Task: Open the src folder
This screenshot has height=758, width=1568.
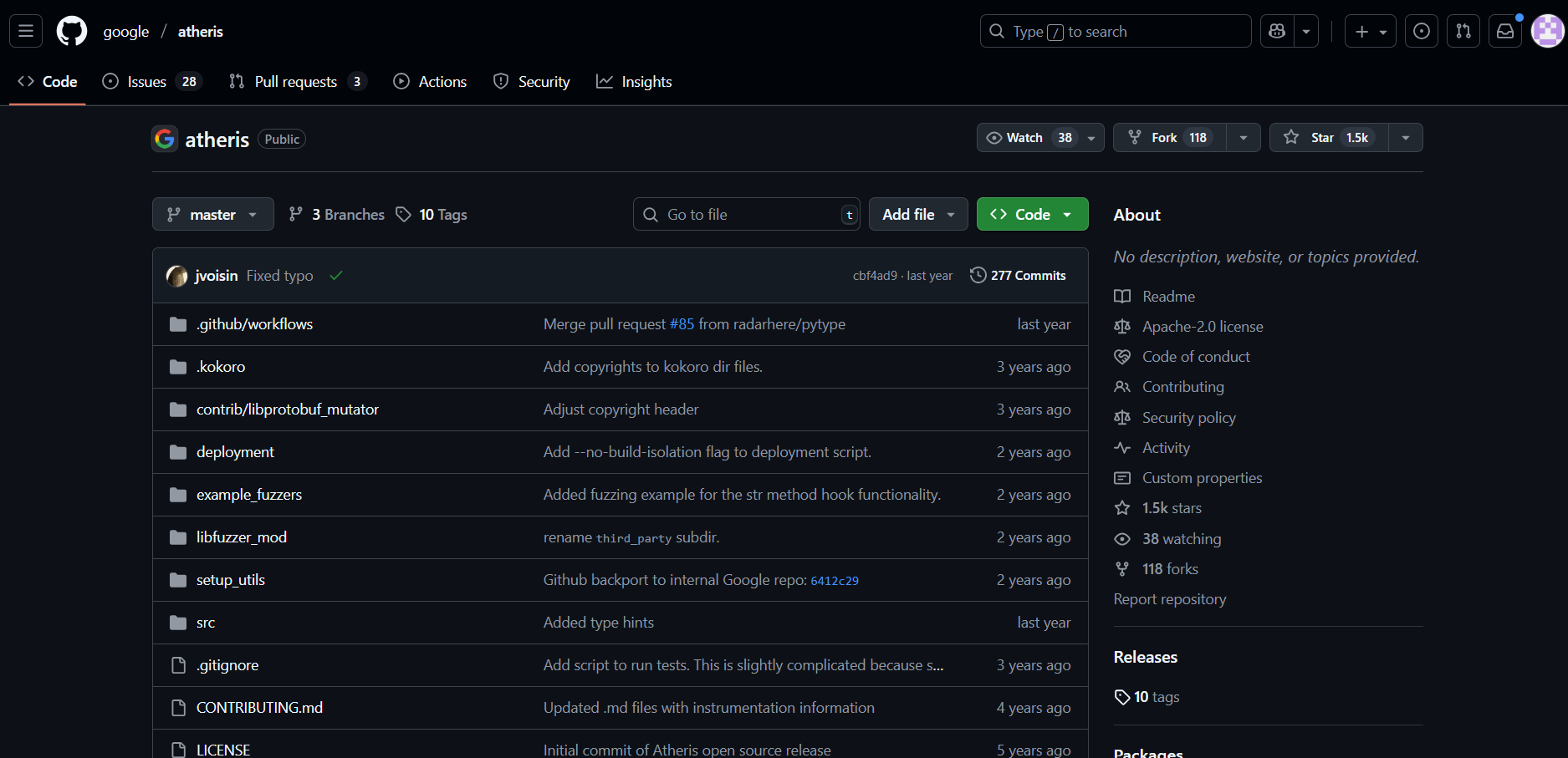Action: coord(206,623)
